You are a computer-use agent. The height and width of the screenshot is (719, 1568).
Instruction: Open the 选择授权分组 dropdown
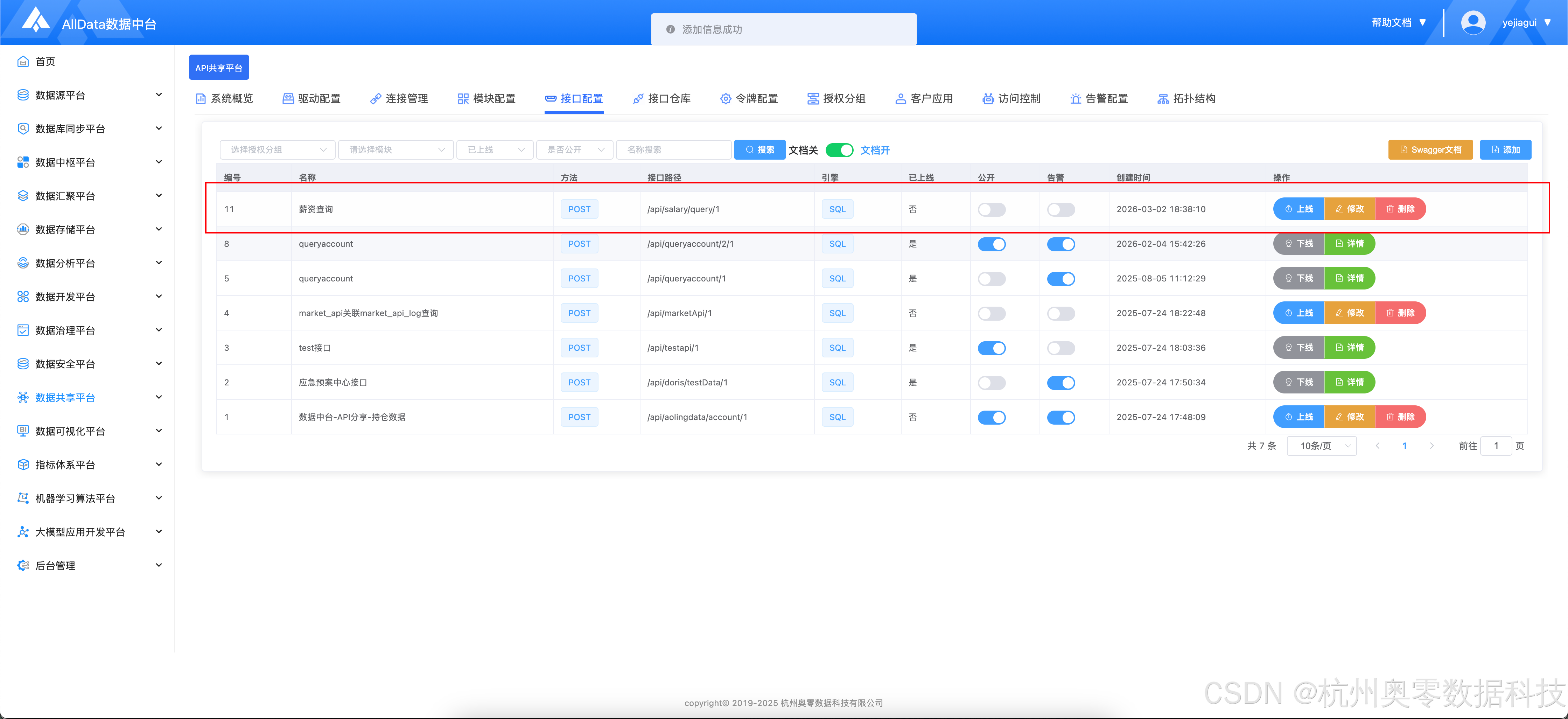pyautogui.click(x=278, y=150)
